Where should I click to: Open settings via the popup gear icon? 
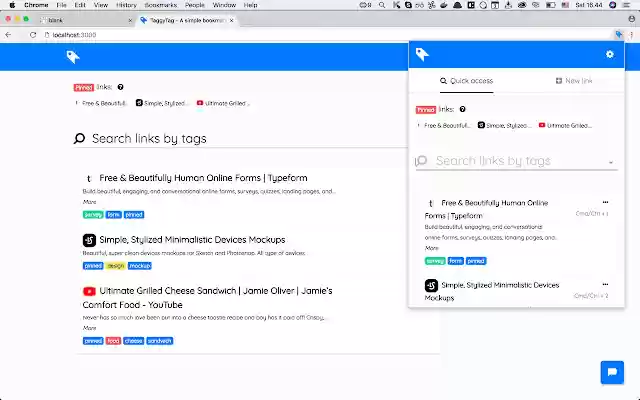click(x=610, y=54)
